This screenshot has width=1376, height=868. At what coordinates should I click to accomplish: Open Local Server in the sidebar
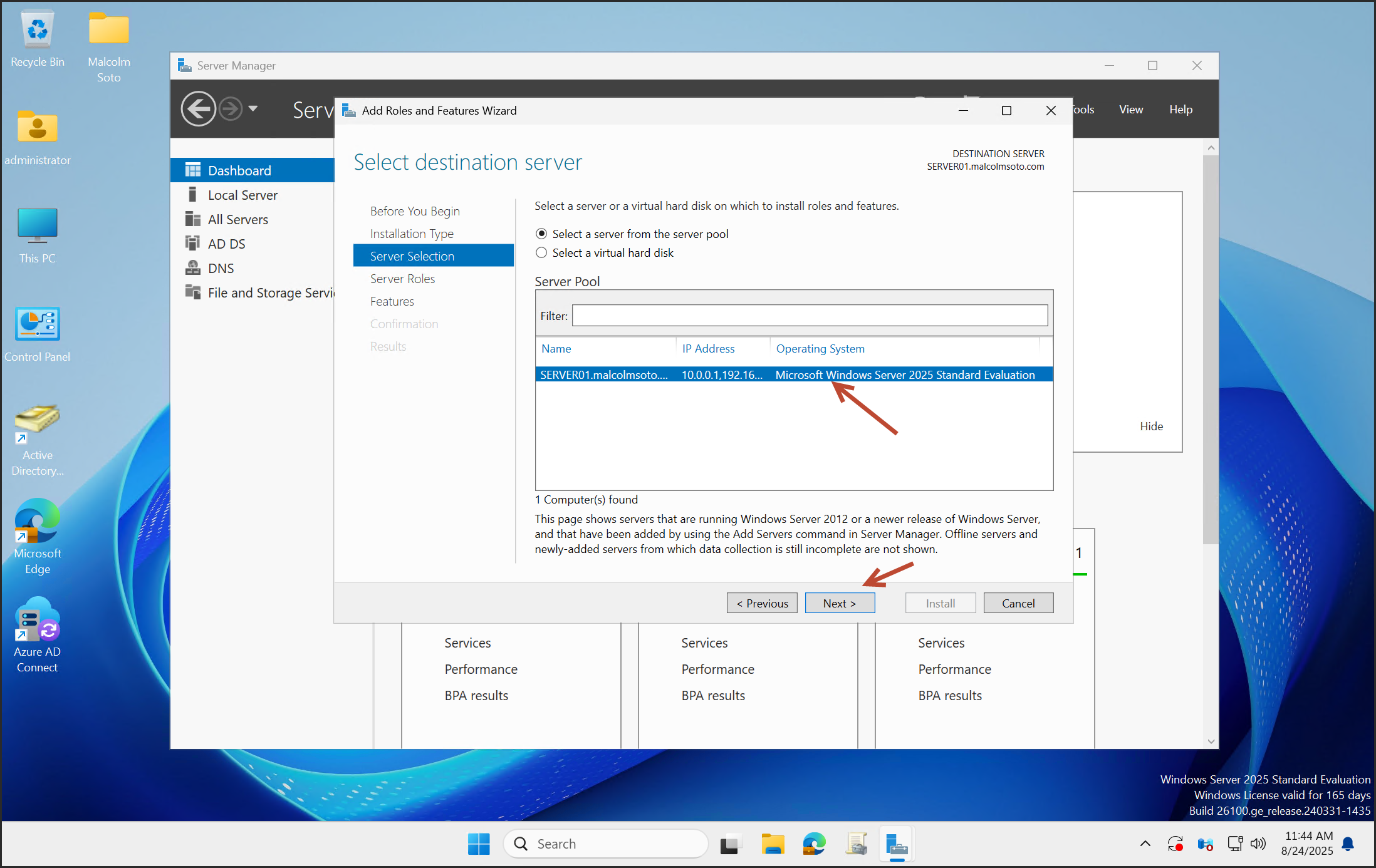(242, 195)
